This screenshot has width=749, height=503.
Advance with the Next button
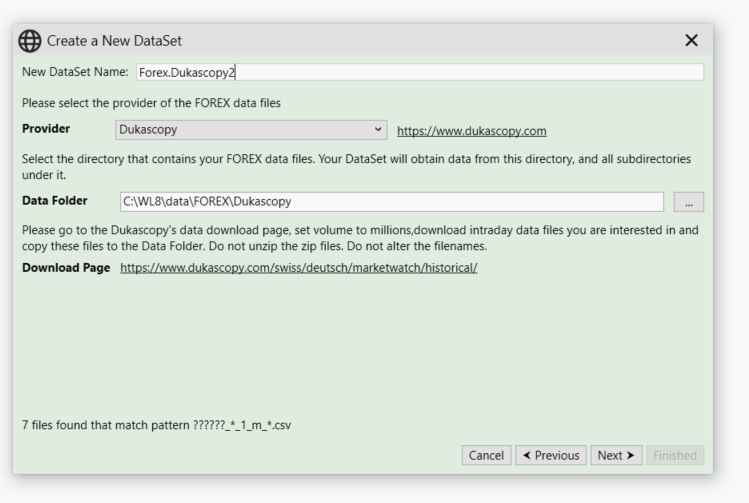click(616, 455)
